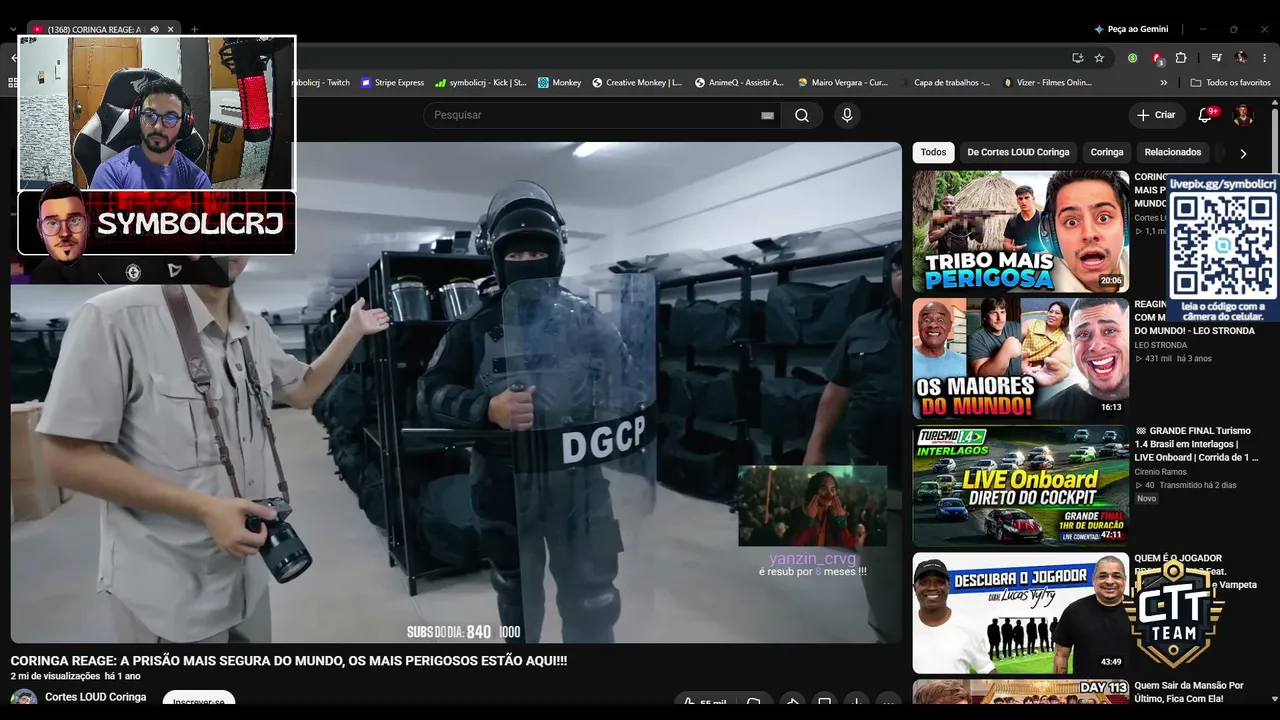Click the main video player
The height and width of the screenshot is (720, 1280).
pos(456,392)
